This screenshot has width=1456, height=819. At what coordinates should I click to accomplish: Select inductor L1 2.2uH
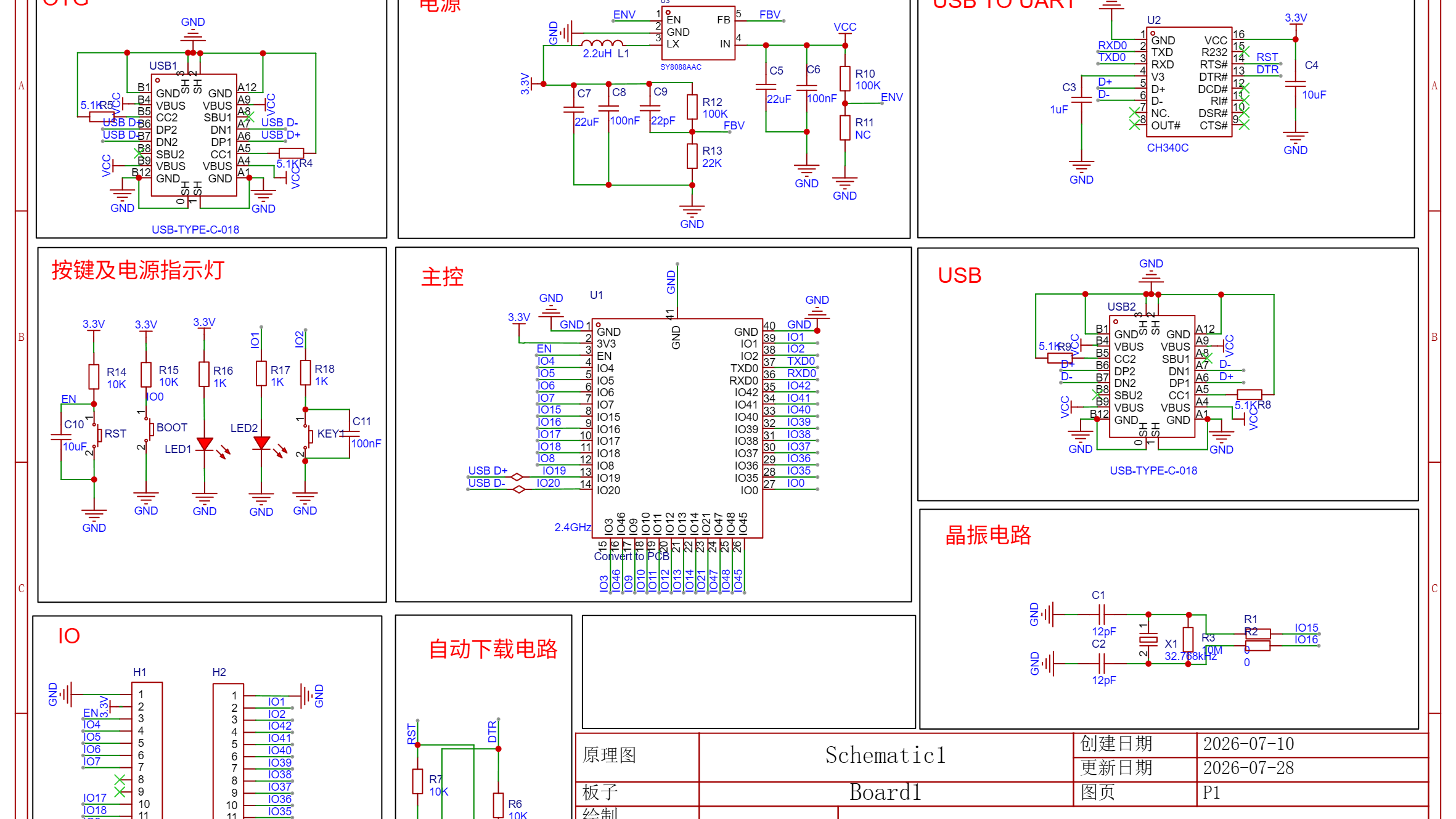coord(602,43)
